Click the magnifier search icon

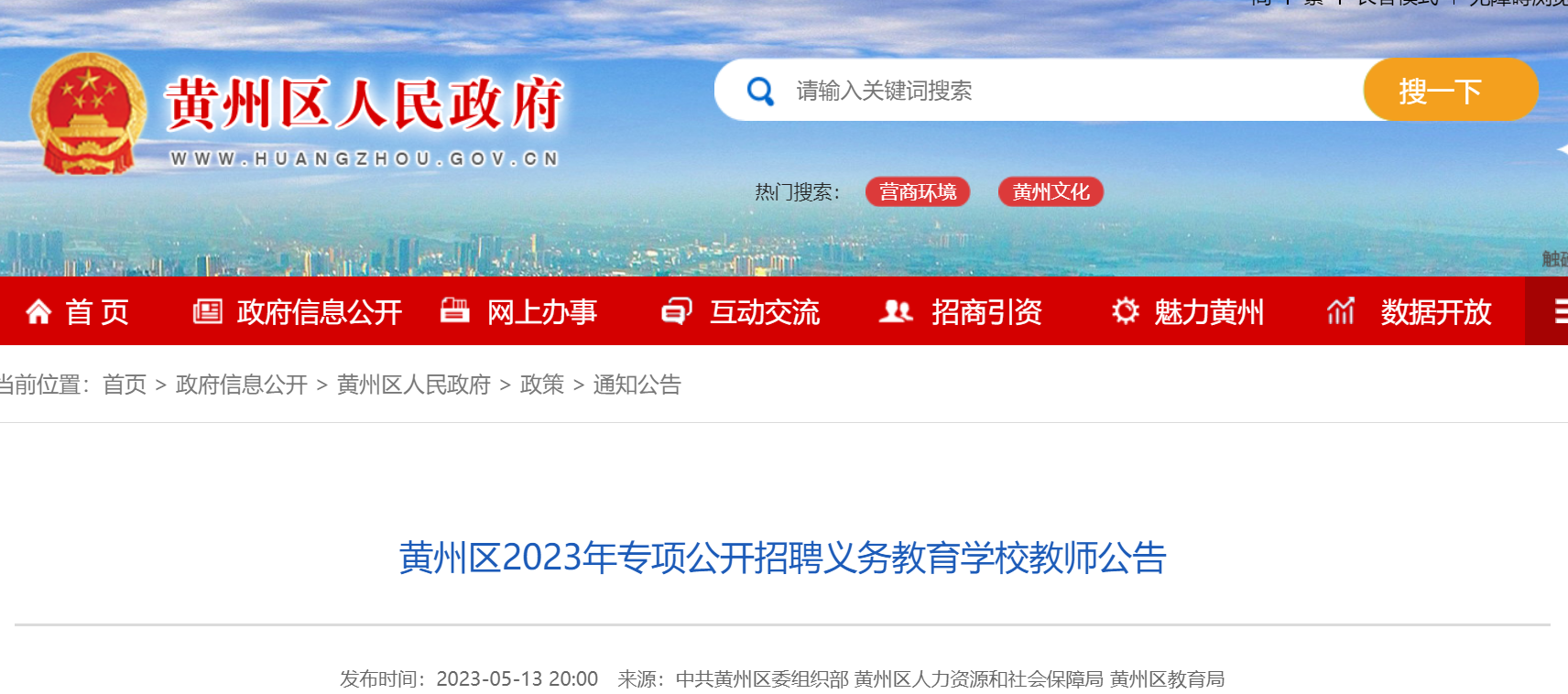point(760,91)
